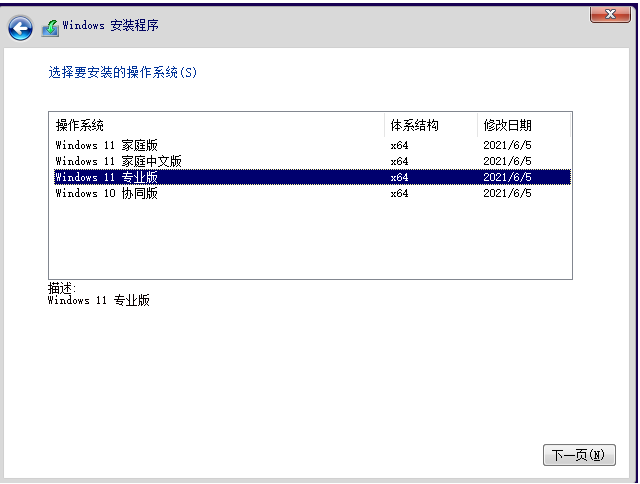Screen dimensions: 640x484
Task: Click 2021/6/5 in Windows 11 家庭版 row
Action: point(507,145)
